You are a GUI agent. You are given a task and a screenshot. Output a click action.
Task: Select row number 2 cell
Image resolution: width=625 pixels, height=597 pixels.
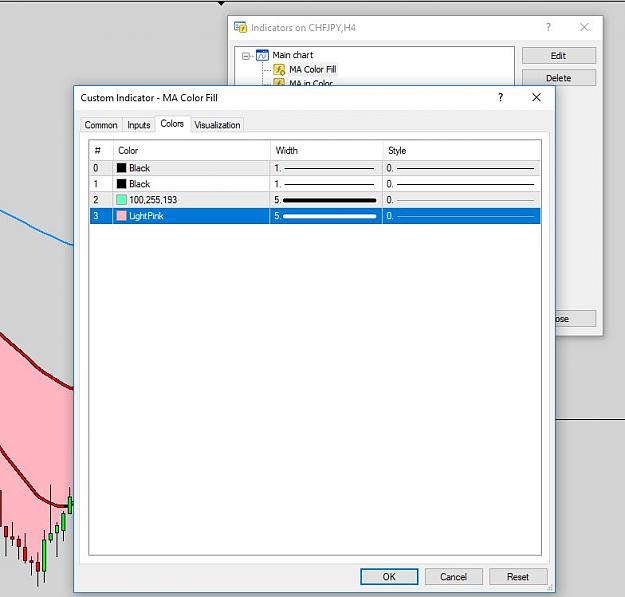point(101,200)
